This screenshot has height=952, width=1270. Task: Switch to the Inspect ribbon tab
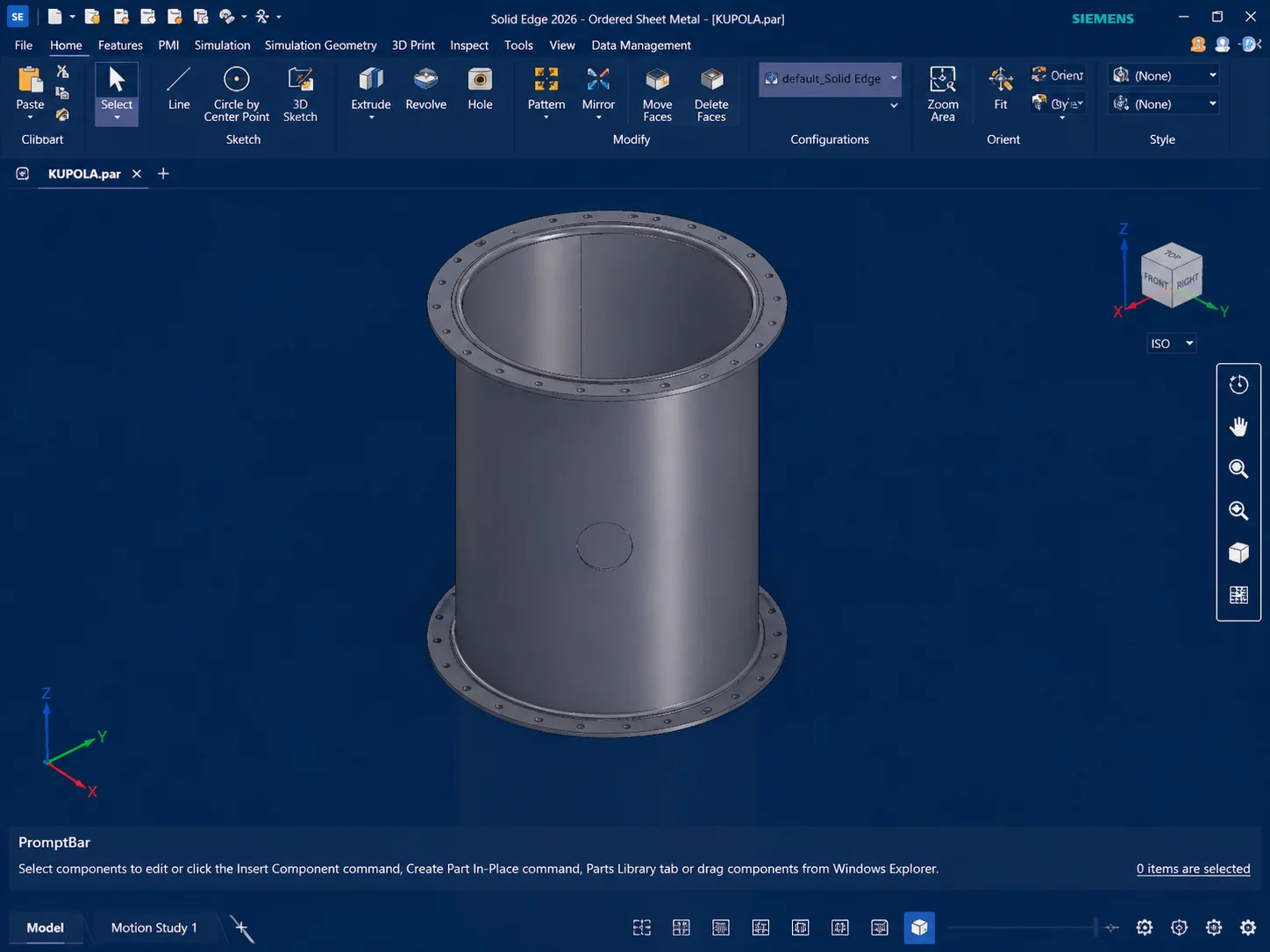pyautogui.click(x=469, y=45)
